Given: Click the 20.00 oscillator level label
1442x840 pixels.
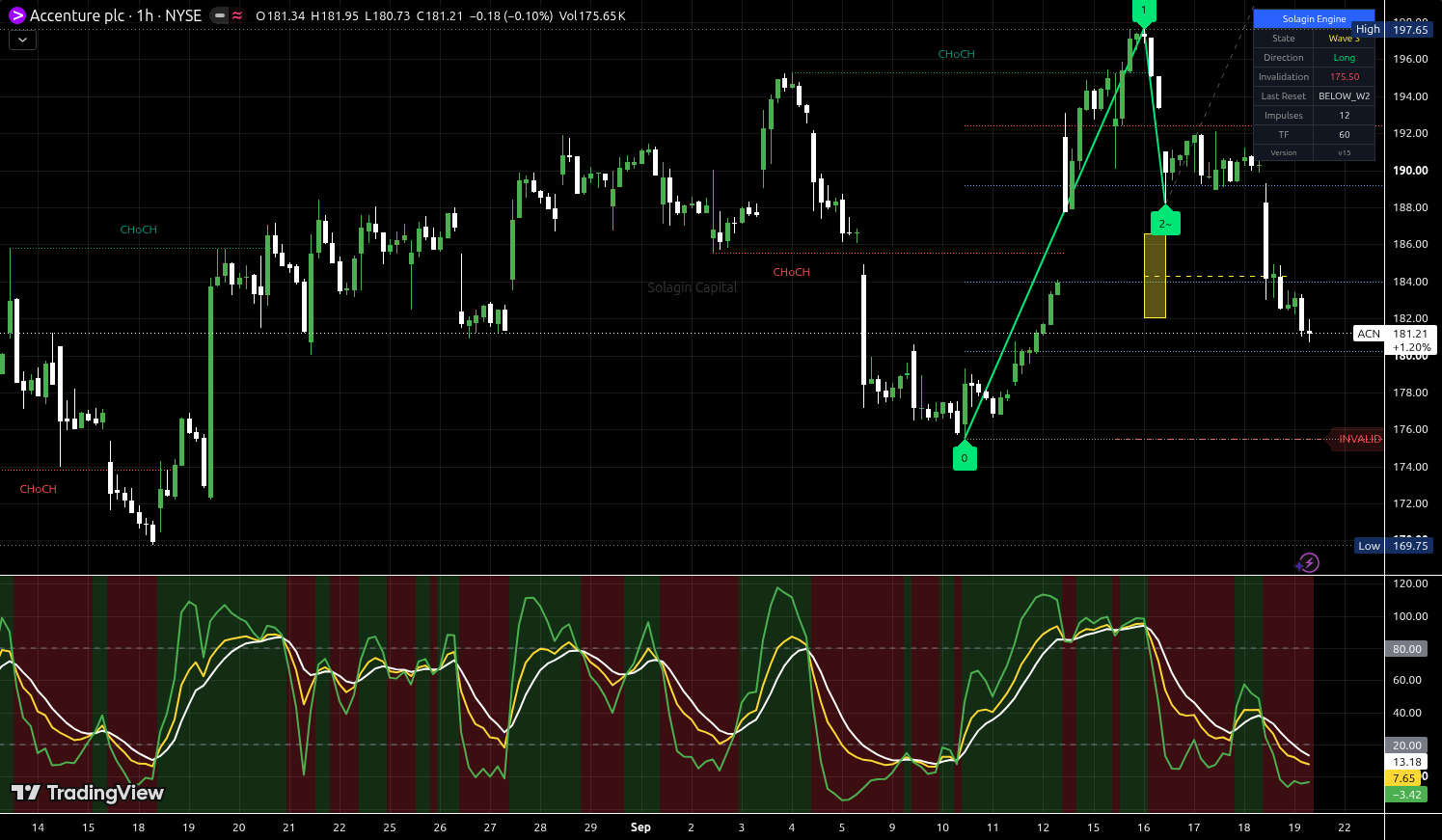Looking at the screenshot, I should pos(1406,745).
